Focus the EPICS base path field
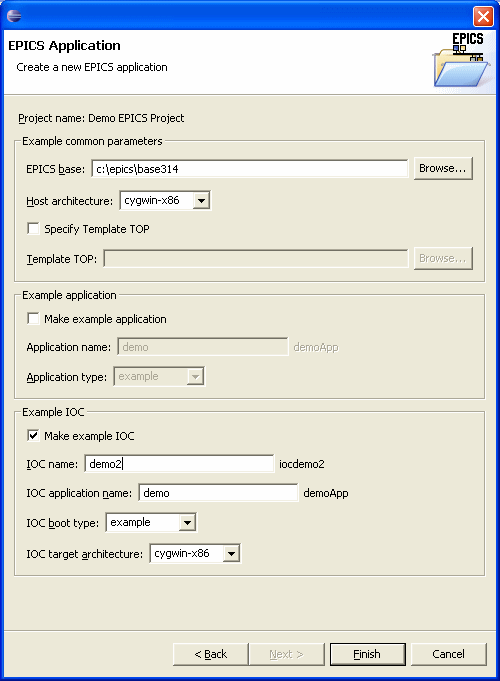This screenshot has width=500, height=681. [x=250, y=169]
